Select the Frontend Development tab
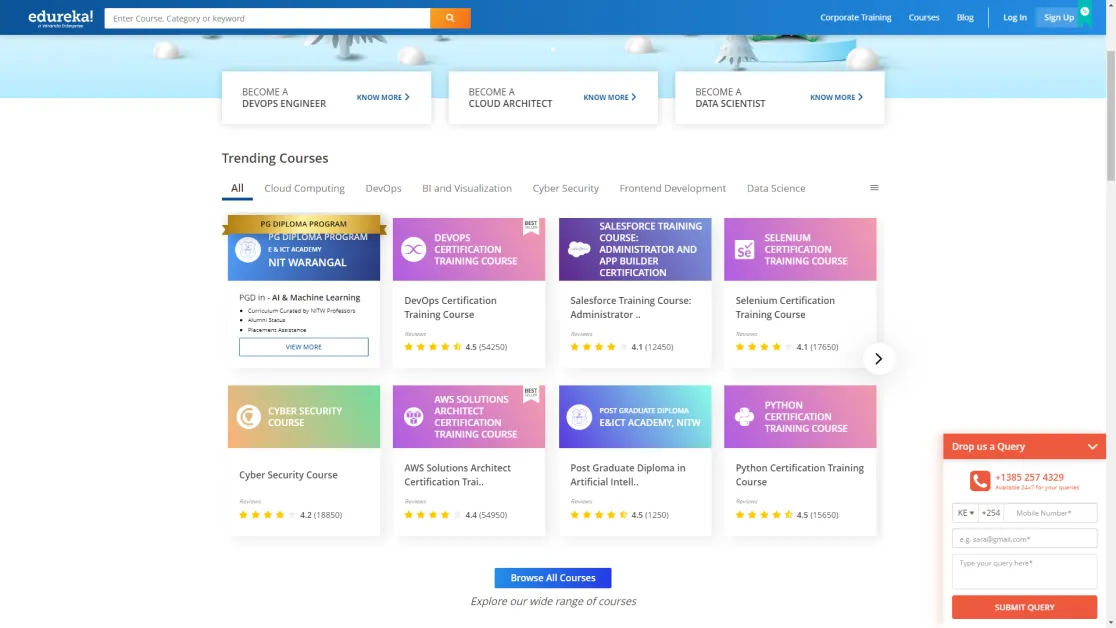The image size is (1116, 628). [x=673, y=188]
